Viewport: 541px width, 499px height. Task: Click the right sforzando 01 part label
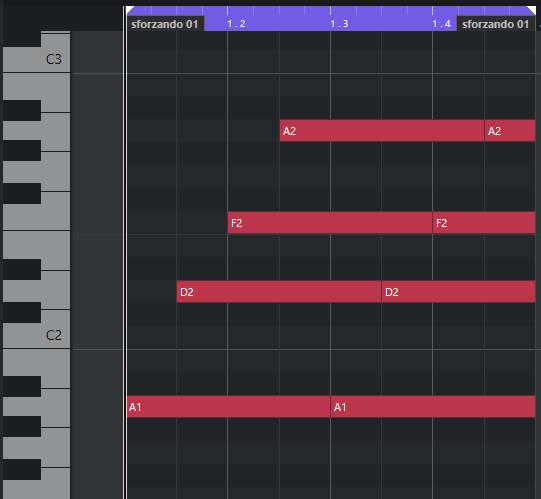(495, 24)
